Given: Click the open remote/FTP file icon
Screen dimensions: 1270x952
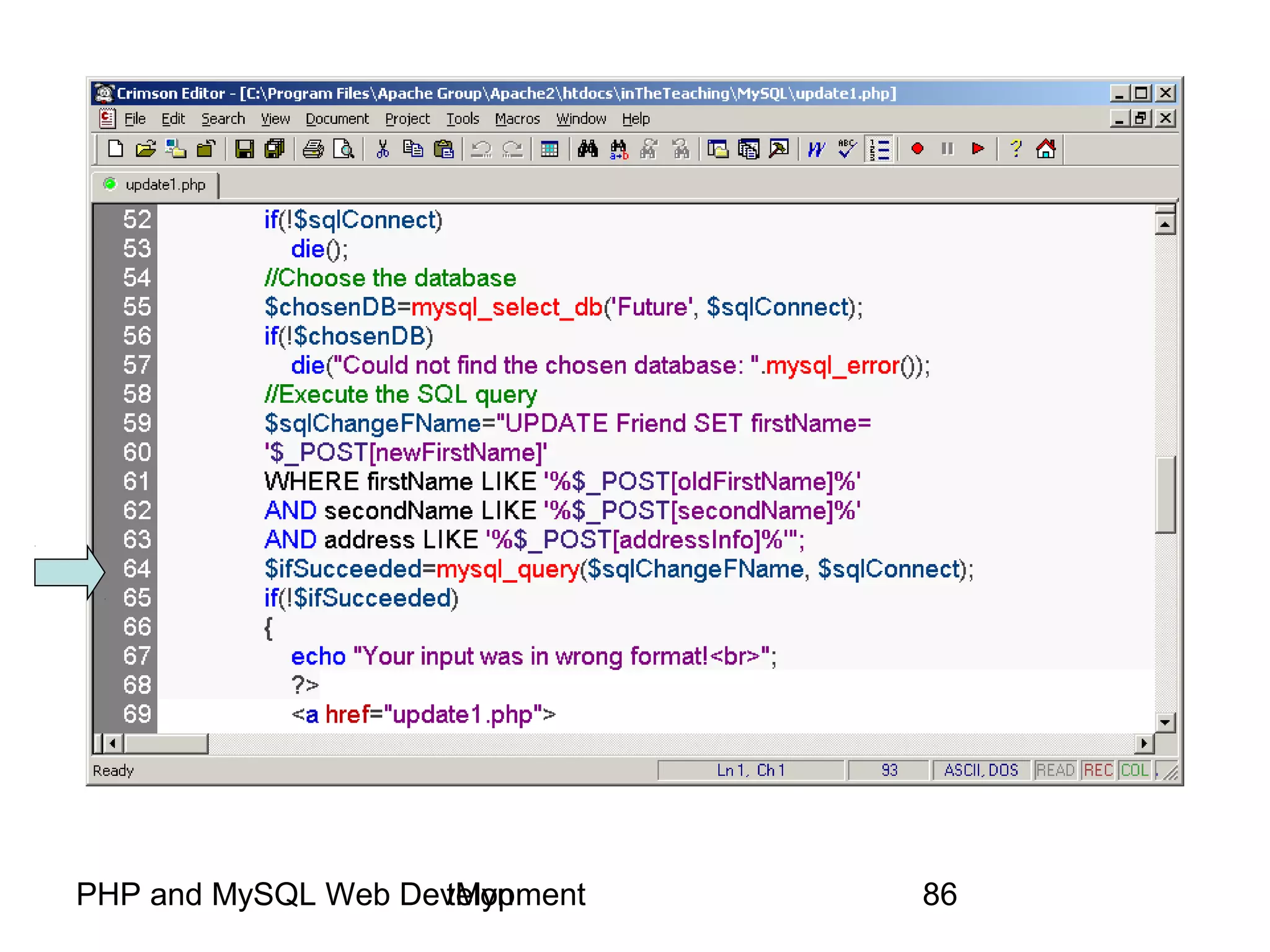Looking at the screenshot, I should [x=176, y=149].
